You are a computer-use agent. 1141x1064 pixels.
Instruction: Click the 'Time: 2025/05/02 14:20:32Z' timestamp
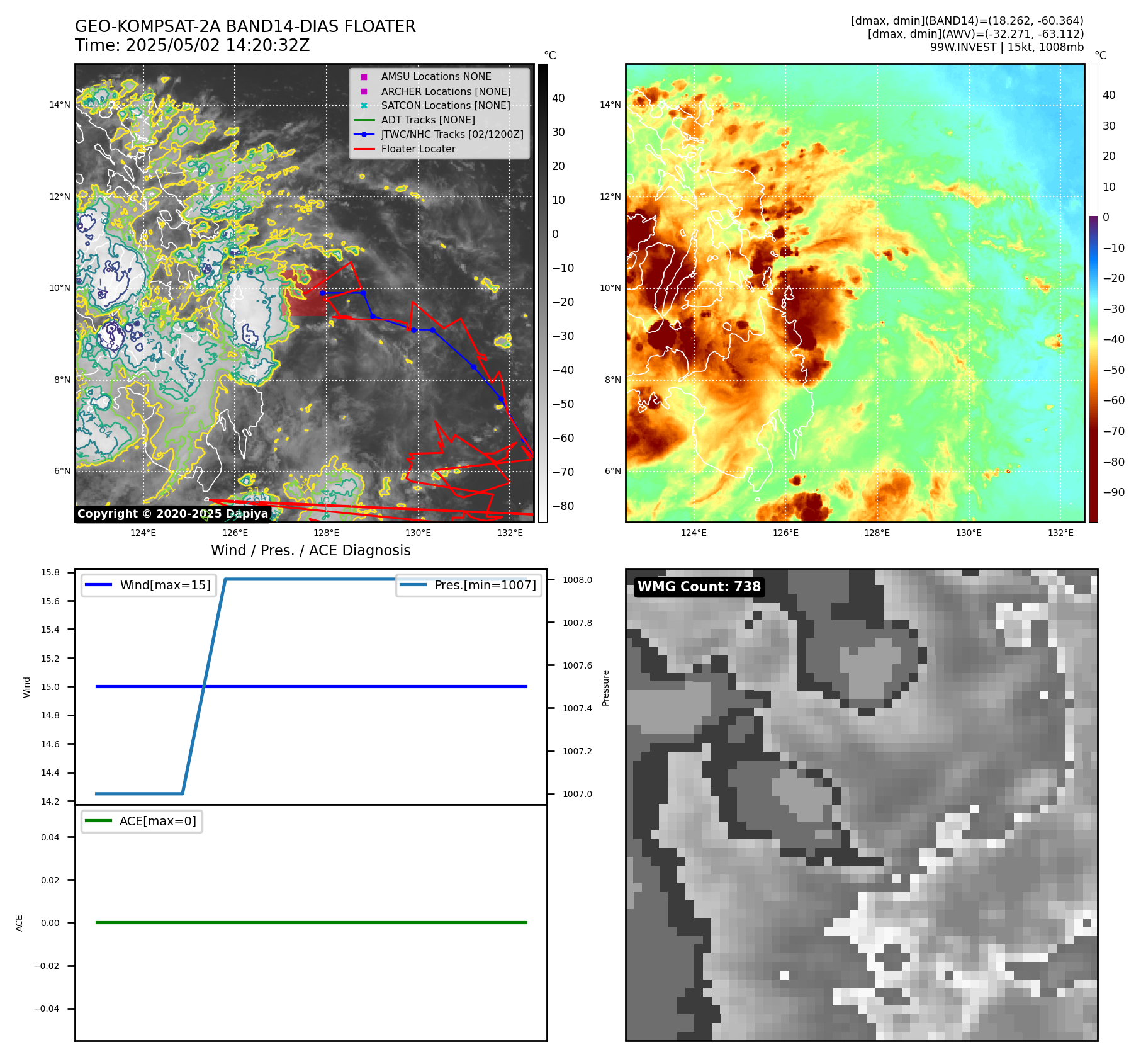[193, 45]
